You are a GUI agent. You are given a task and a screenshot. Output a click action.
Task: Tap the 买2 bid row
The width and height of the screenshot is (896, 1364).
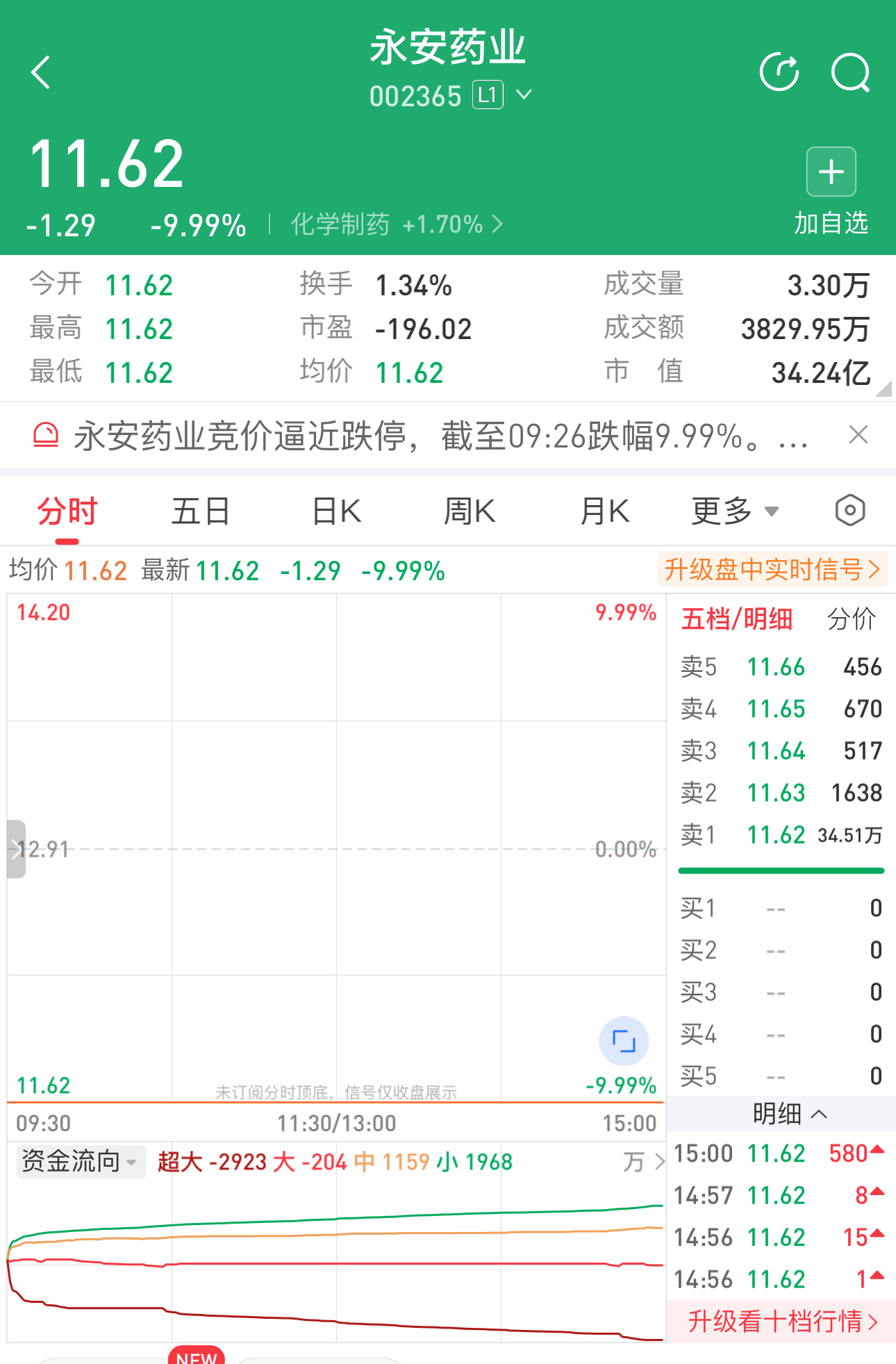pyautogui.click(x=781, y=950)
